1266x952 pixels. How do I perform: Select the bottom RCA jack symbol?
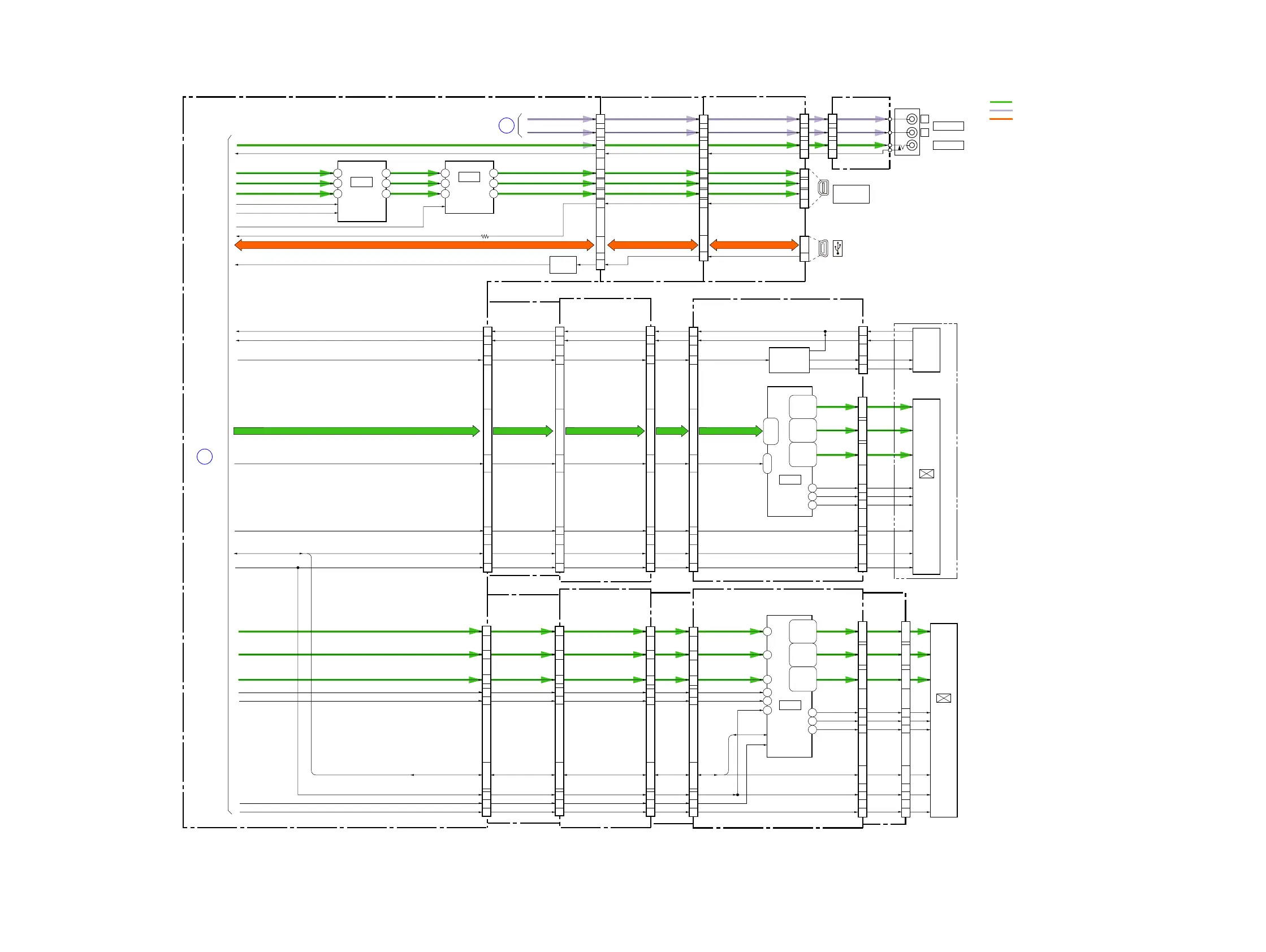pos(911,145)
